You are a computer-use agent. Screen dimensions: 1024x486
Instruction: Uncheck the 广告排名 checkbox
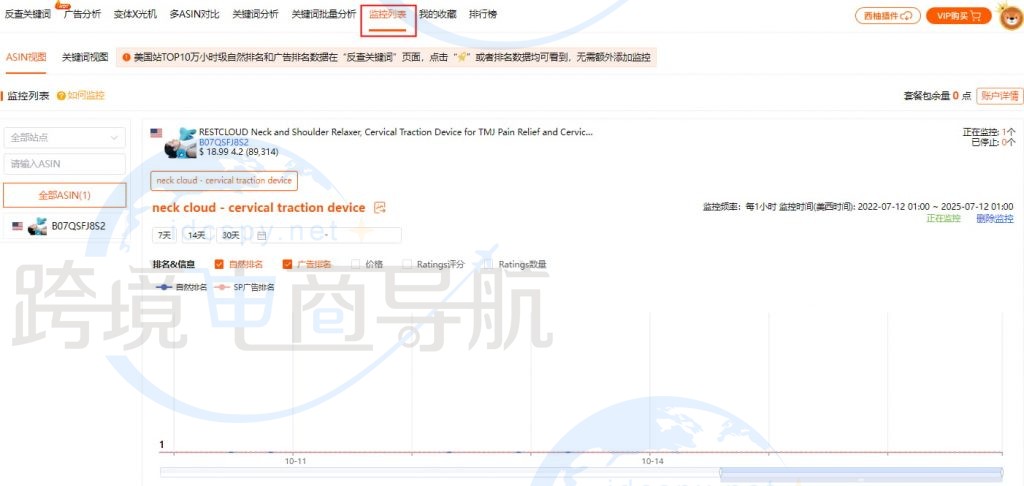pos(288,264)
